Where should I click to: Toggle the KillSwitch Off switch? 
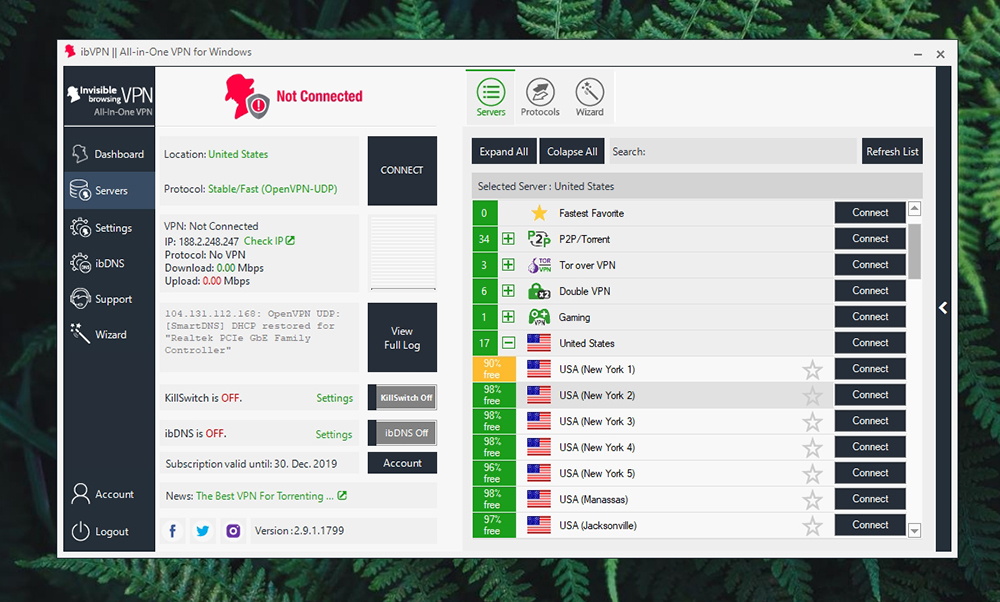point(402,397)
